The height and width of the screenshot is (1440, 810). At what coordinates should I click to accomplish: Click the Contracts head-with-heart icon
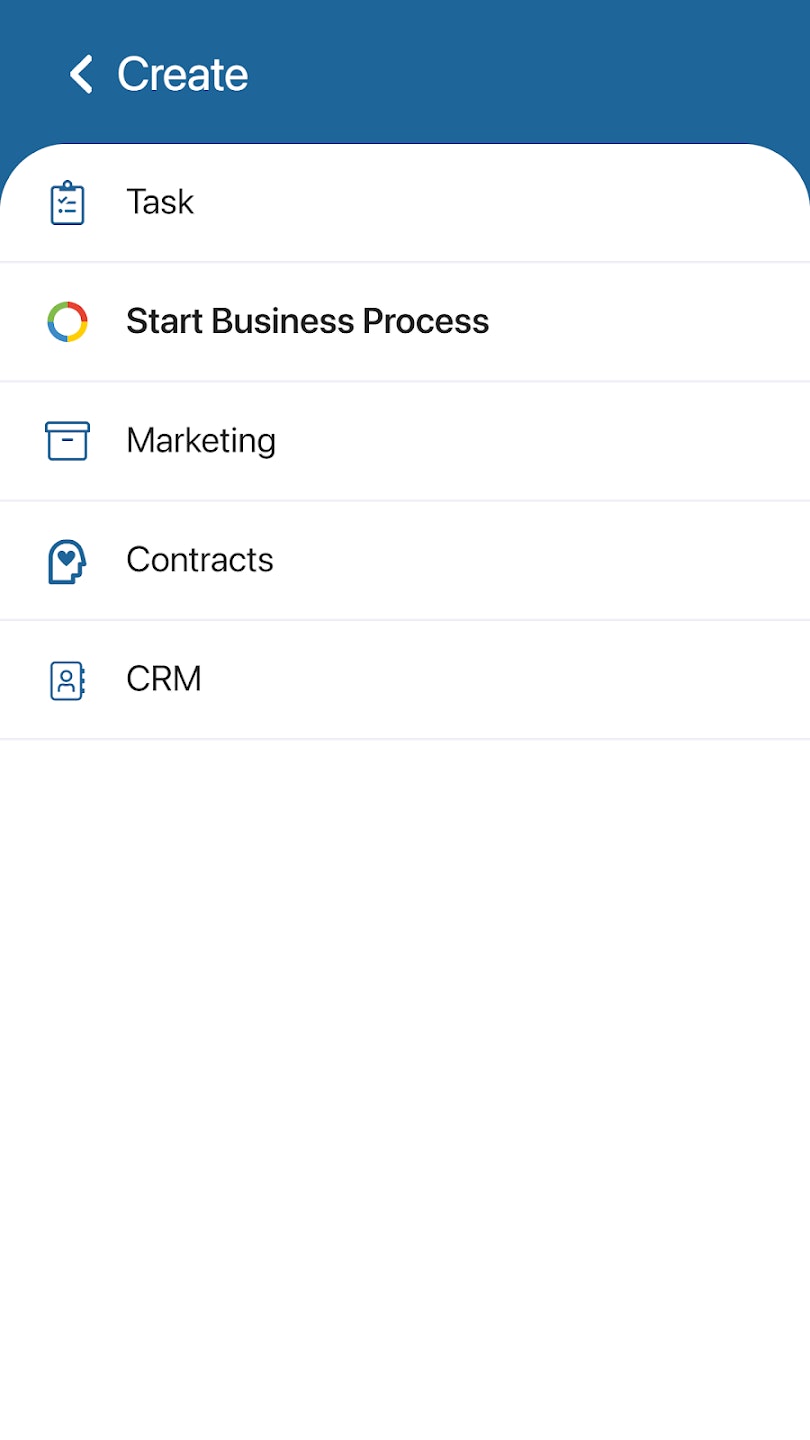[67, 561]
